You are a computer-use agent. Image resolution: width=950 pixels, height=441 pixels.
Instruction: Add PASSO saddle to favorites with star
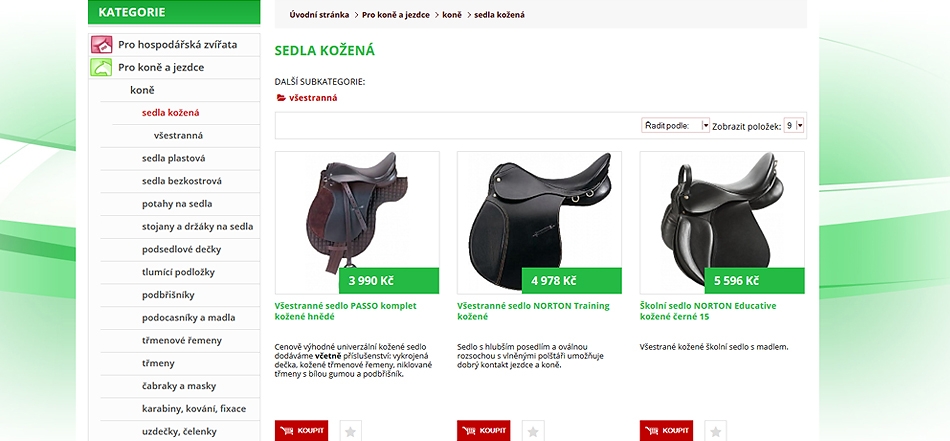click(x=350, y=431)
